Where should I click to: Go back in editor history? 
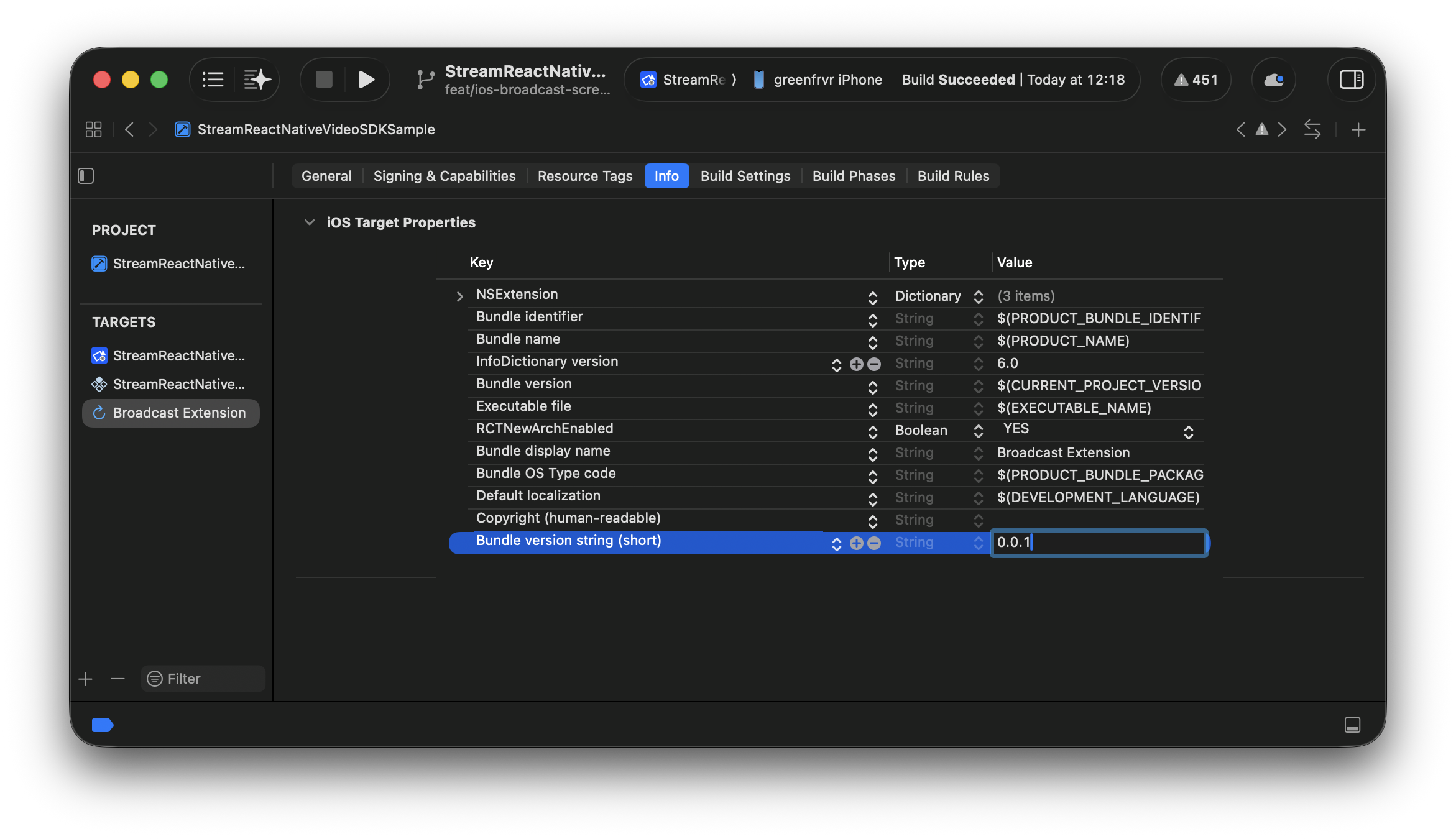point(129,129)
